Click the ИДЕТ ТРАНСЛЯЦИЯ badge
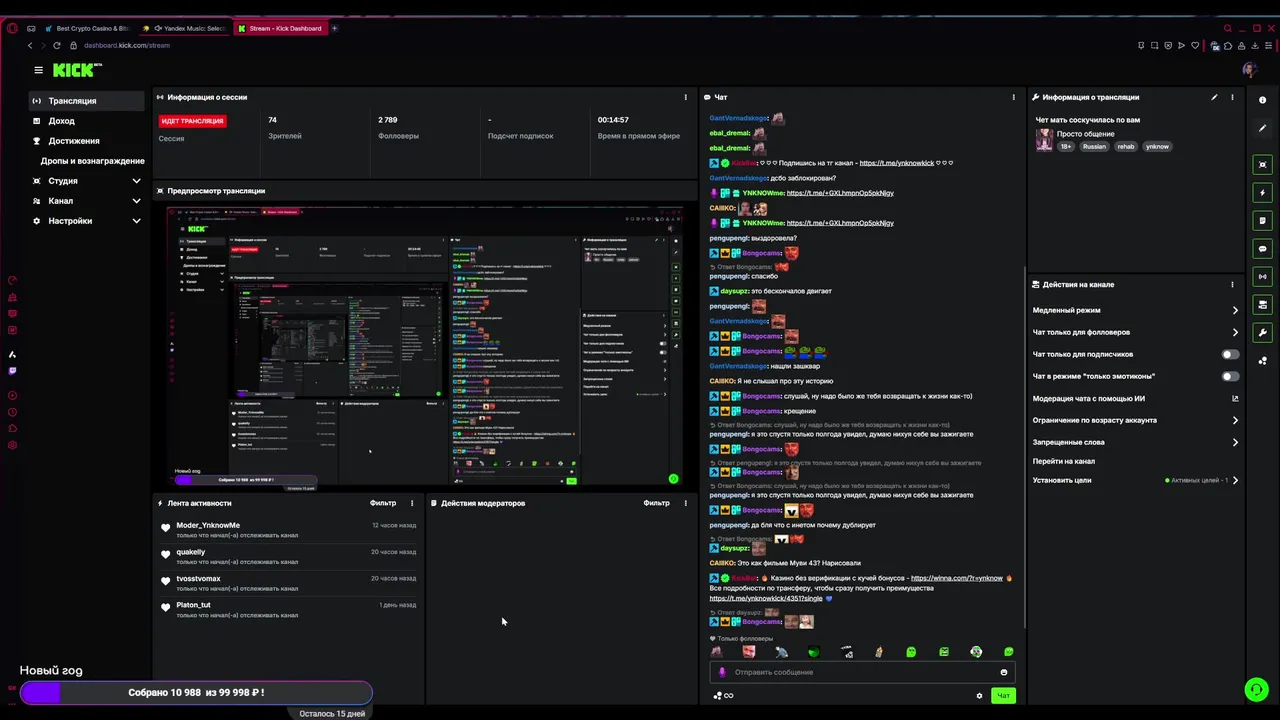Viewport: 1280px width, 720px height. 192,121
